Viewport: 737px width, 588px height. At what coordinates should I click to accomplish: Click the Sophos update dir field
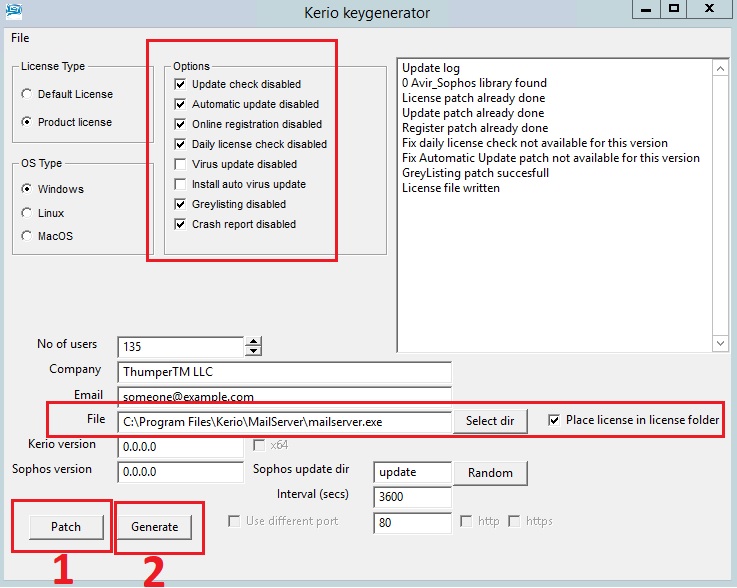(x=411, y=472)
